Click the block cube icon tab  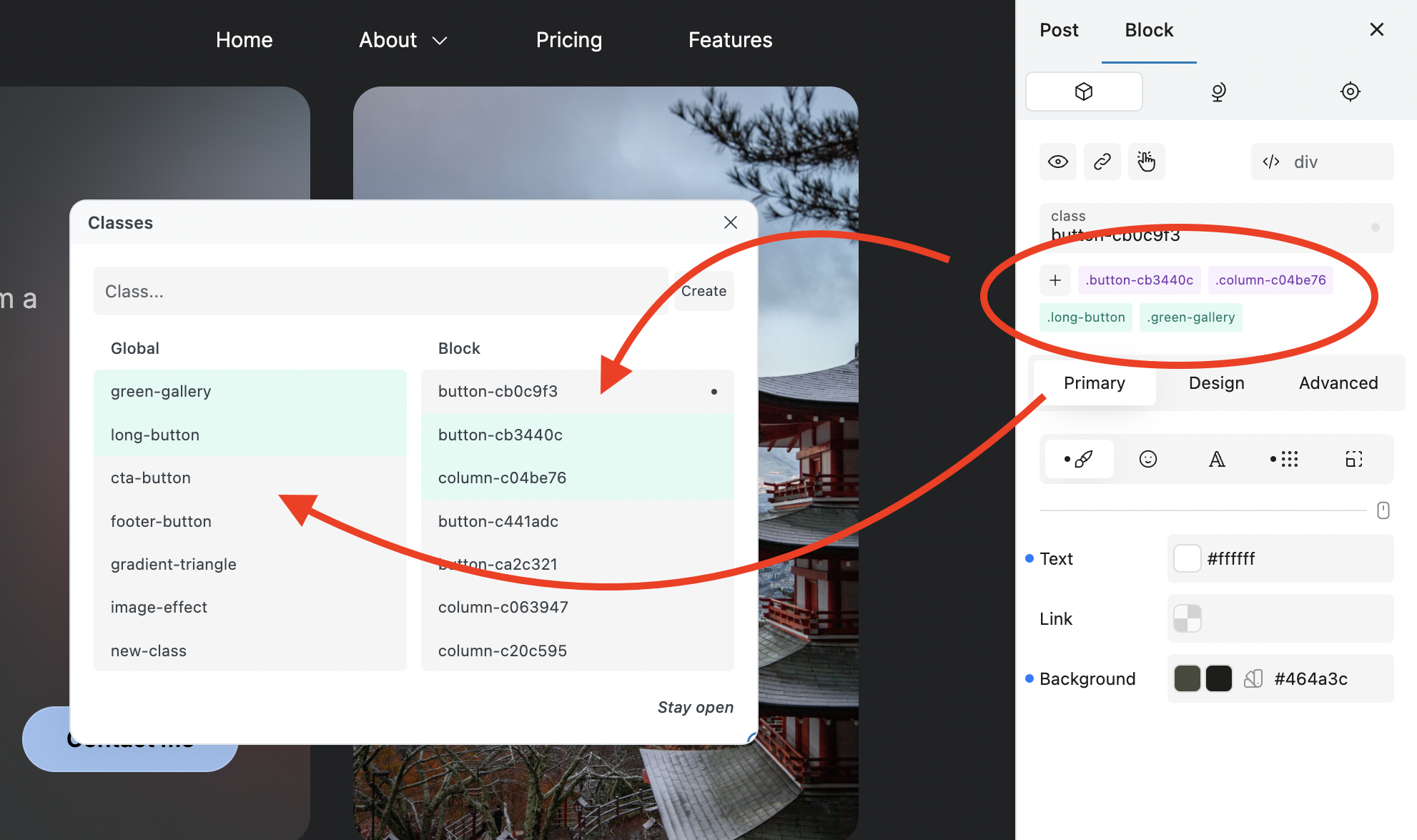click(x=1084, y=92)
